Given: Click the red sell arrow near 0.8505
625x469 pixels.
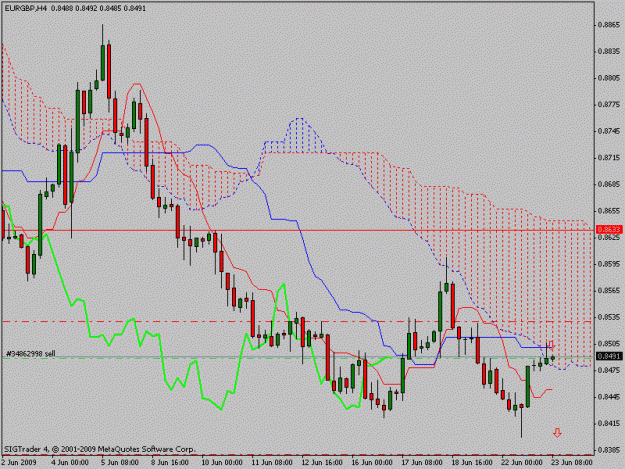Looking at the screenshot, I should click(x=551, y=345).
